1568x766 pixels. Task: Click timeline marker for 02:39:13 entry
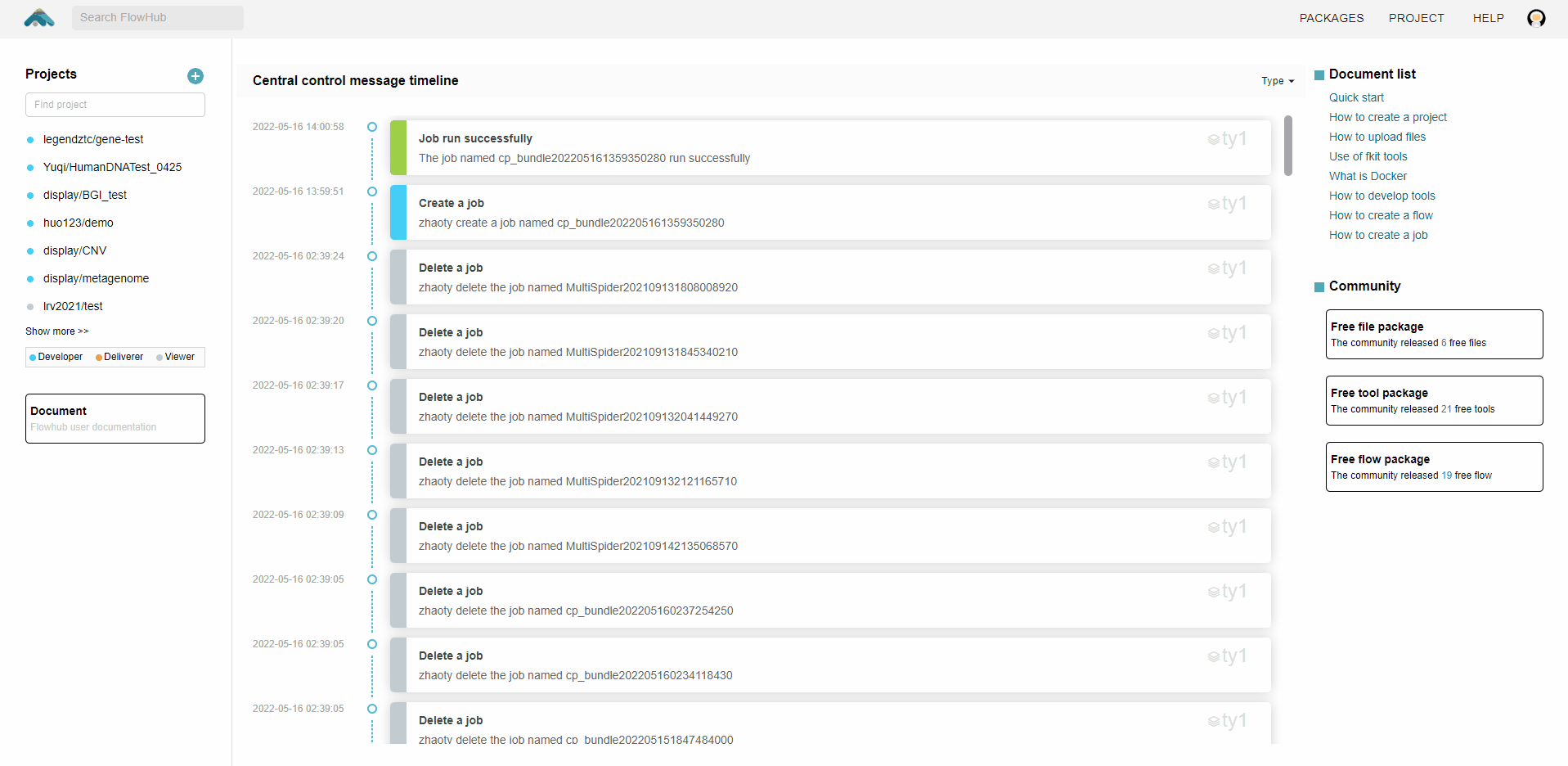[x=372, y=450]
